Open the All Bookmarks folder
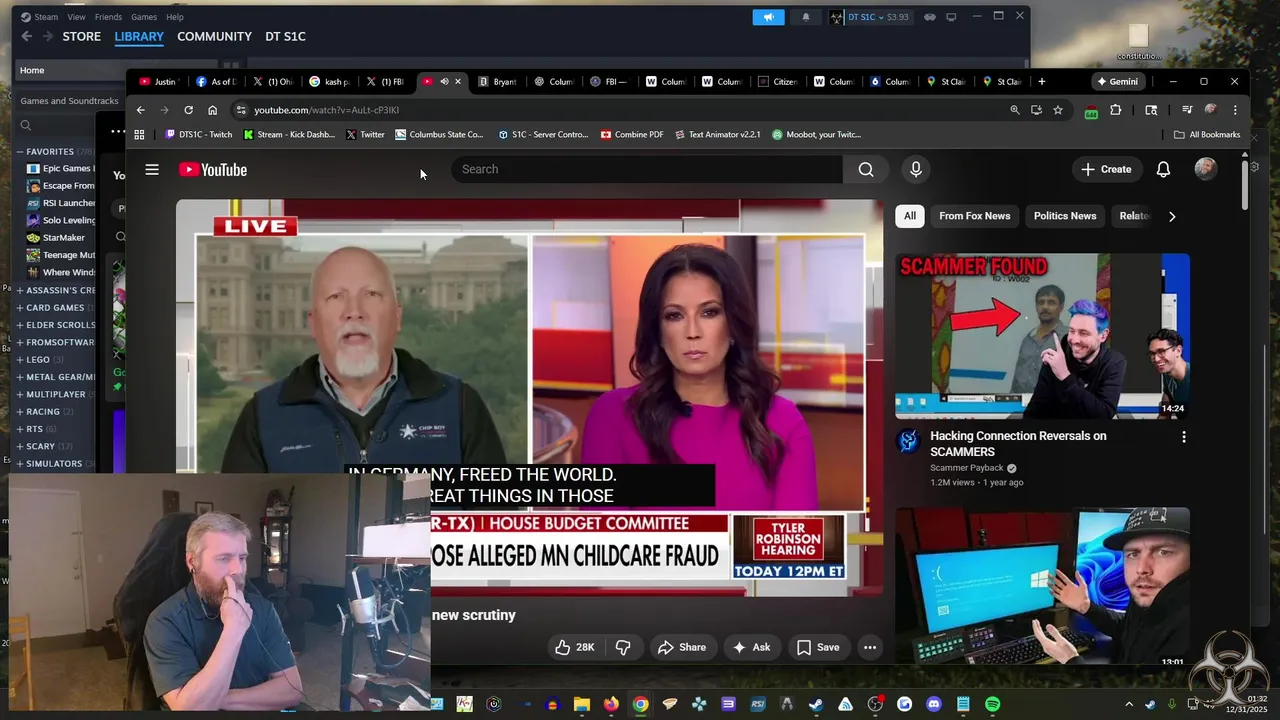This screenshot has height=720, width=1280. coord(1207,134)
